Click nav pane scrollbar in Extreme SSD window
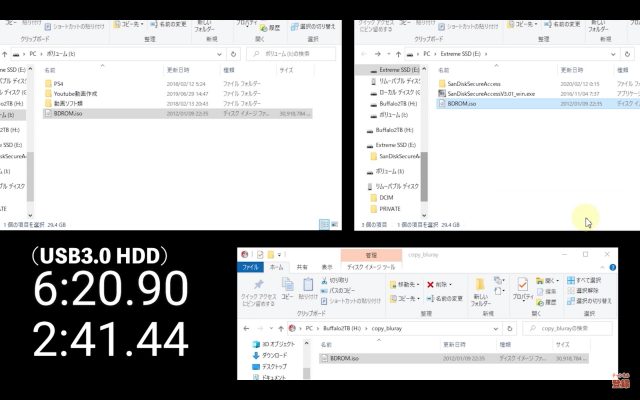640x400 pixels. pyautogui.click(x=424, y=176)
